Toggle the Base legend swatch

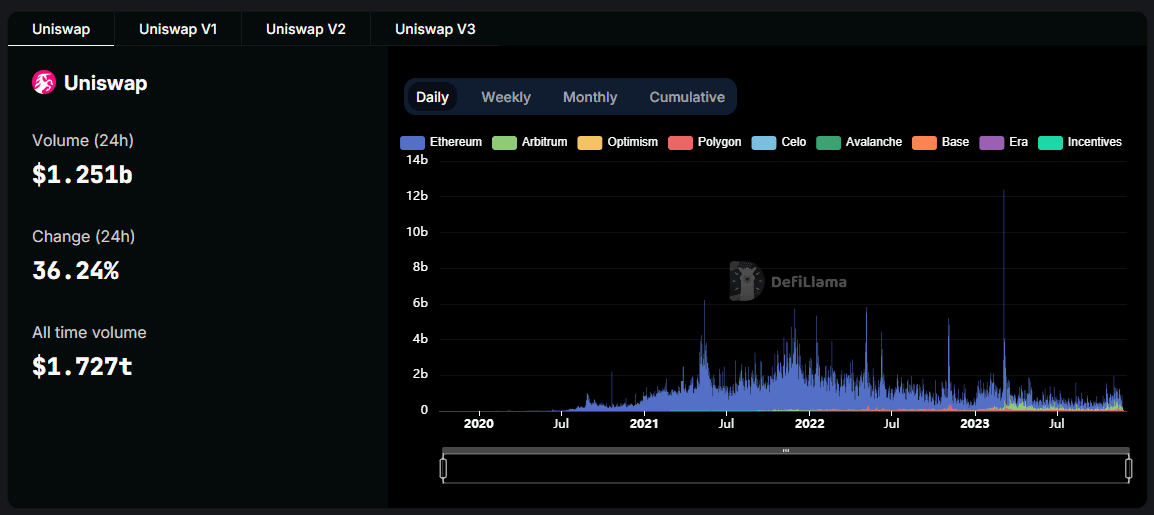pyautogui.click(x=925, y=143)
